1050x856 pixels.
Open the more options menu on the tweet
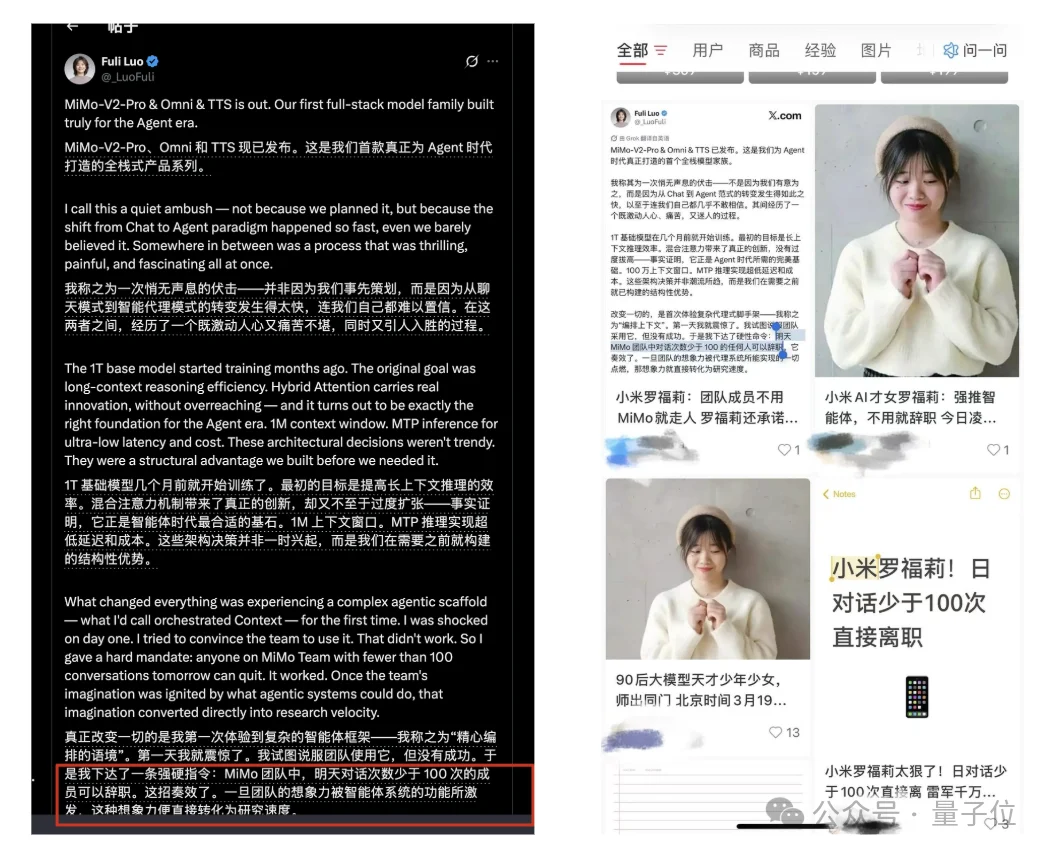(492, 61)
